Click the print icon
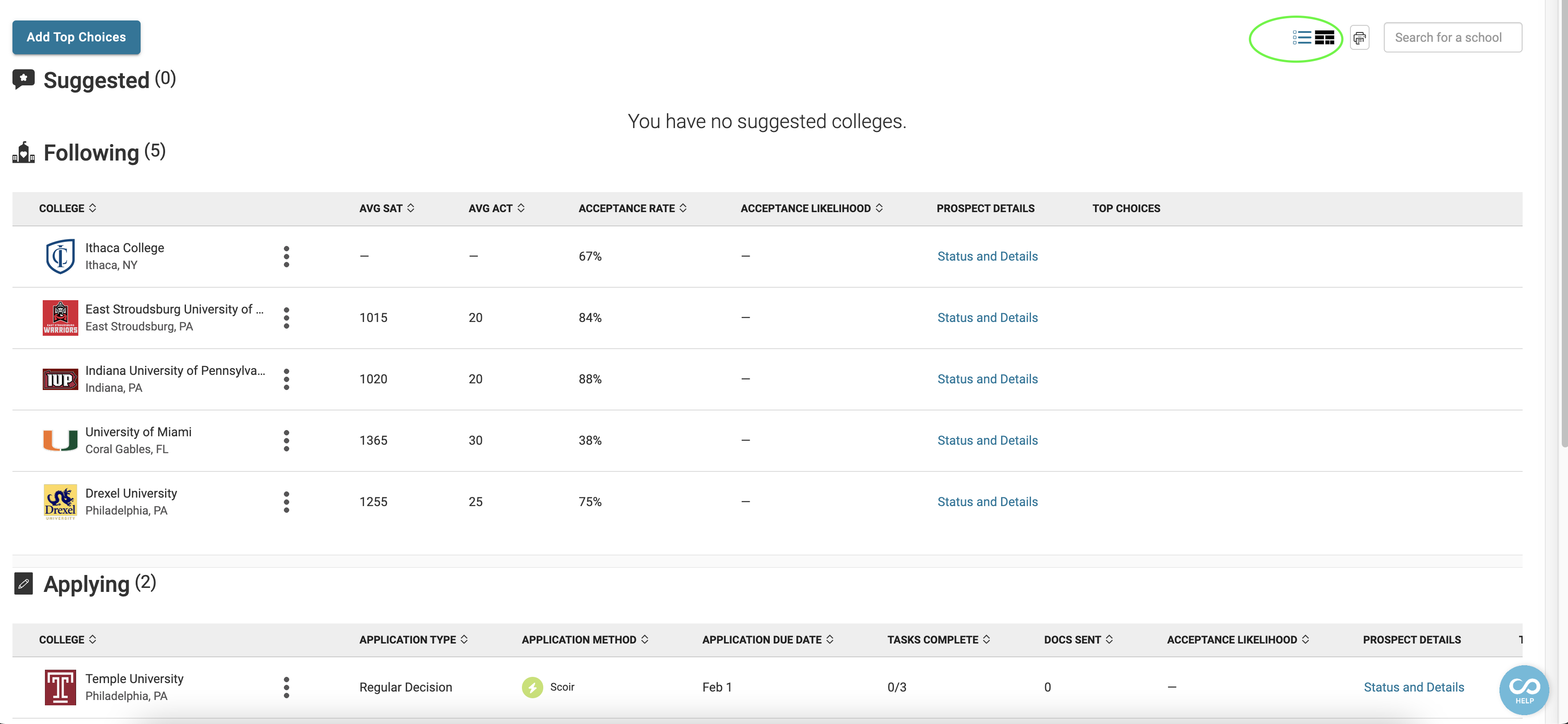This screenshot has height=724, width=1568. coord(1359,38)
